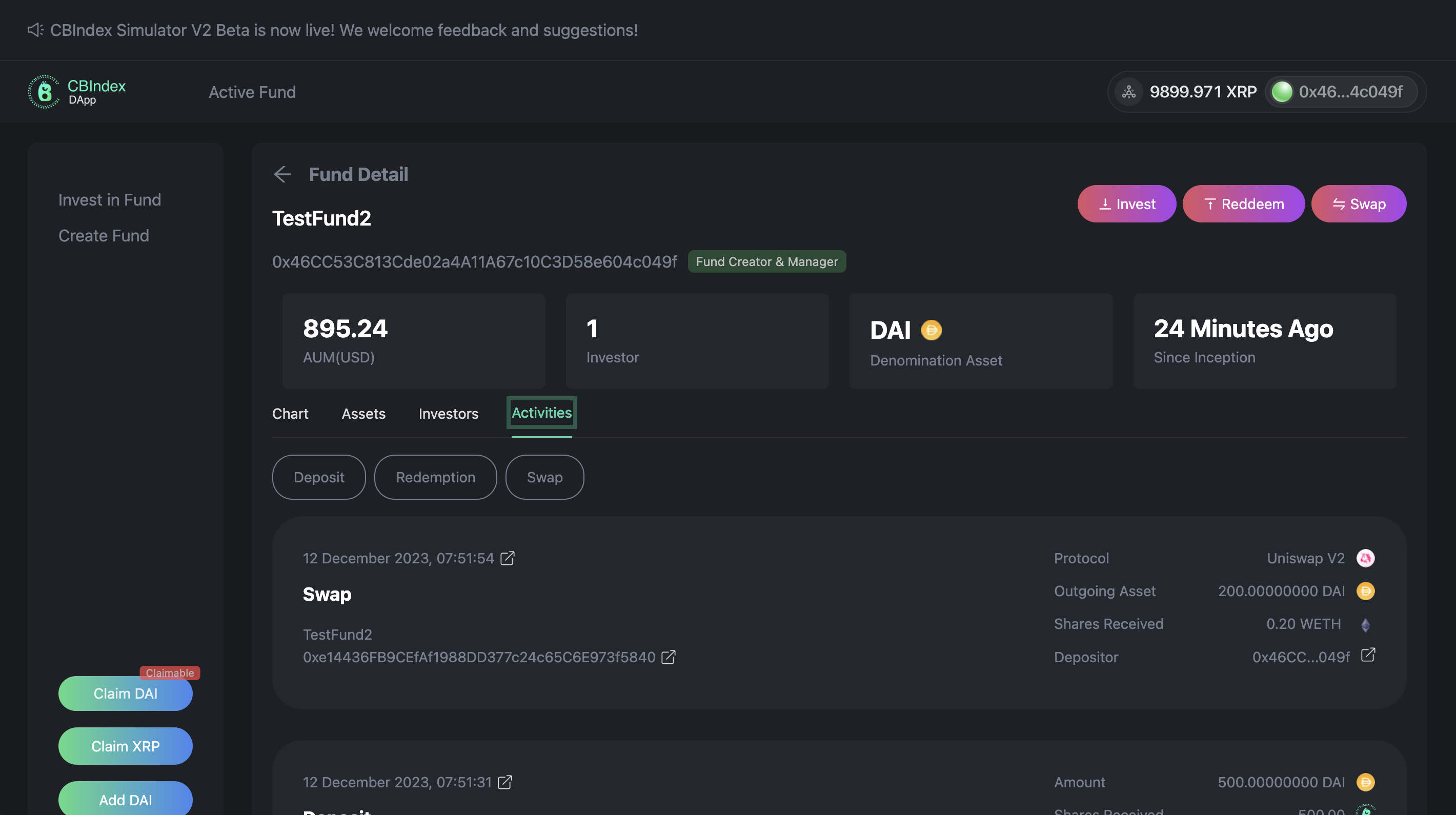Open external link icon next to 07:51:31 timestamp
Screen dimensions: 1456x815
505,782
